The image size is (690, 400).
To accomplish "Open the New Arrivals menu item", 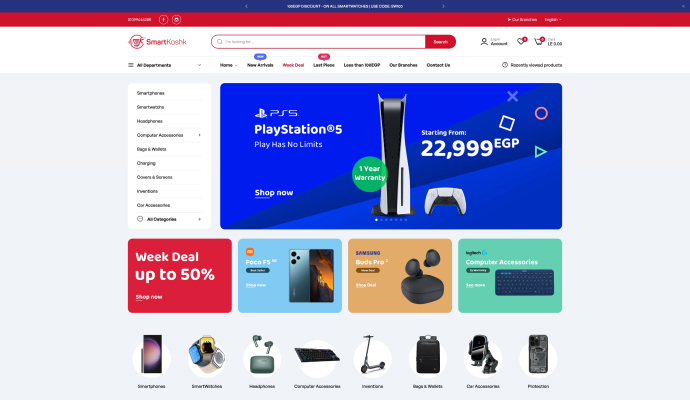I will tap(260, 65).
